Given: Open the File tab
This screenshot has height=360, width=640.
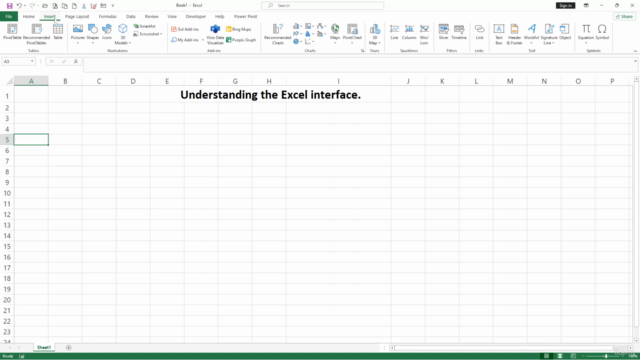Looking at the screenshot, I should pos(9,16).
